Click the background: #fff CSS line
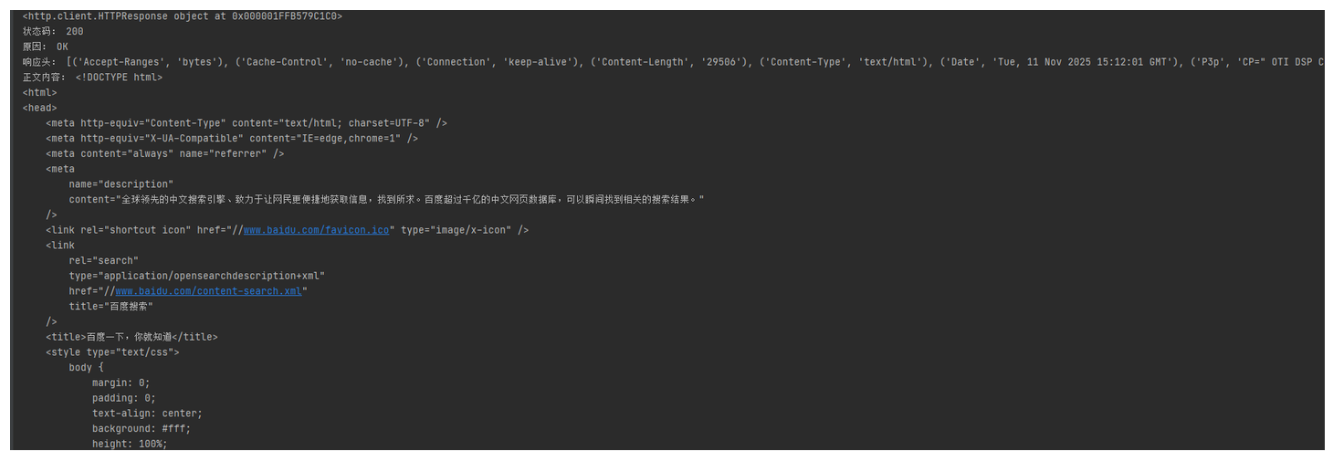Screen dimensions: 1334x460 141,428
